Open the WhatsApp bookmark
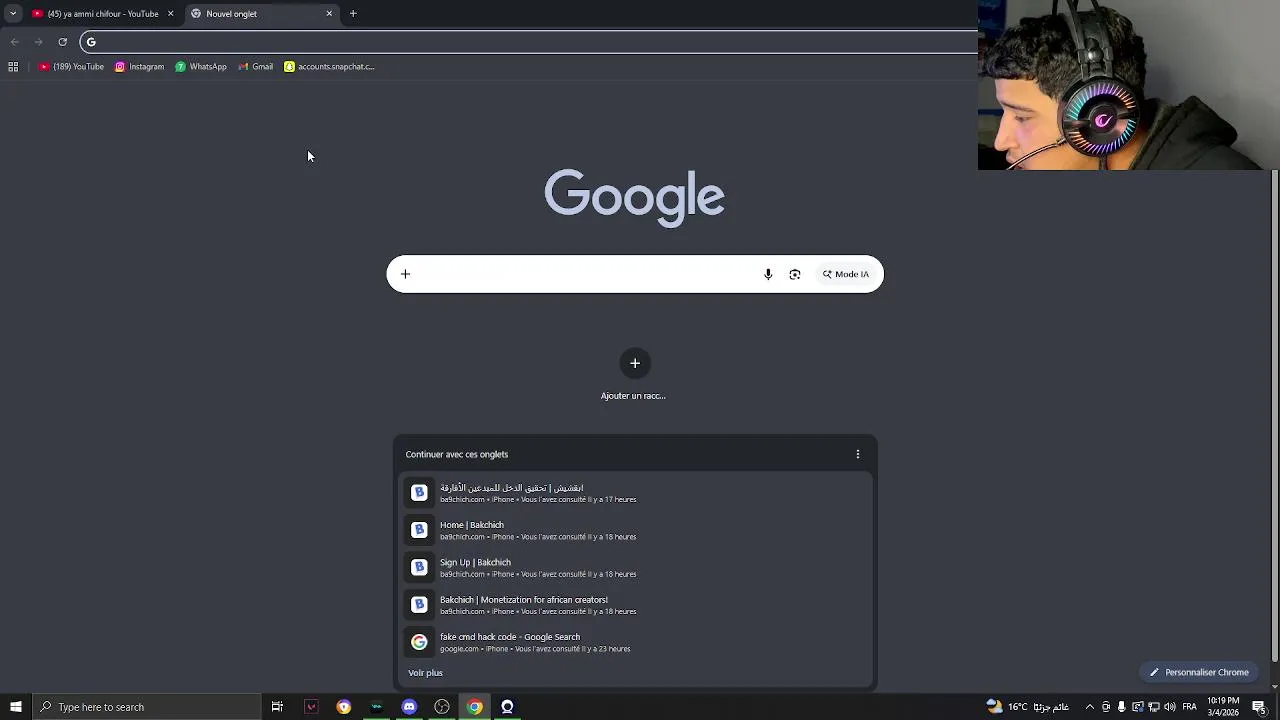Viewport: 1280px width, 720px height. click(201, 67)
